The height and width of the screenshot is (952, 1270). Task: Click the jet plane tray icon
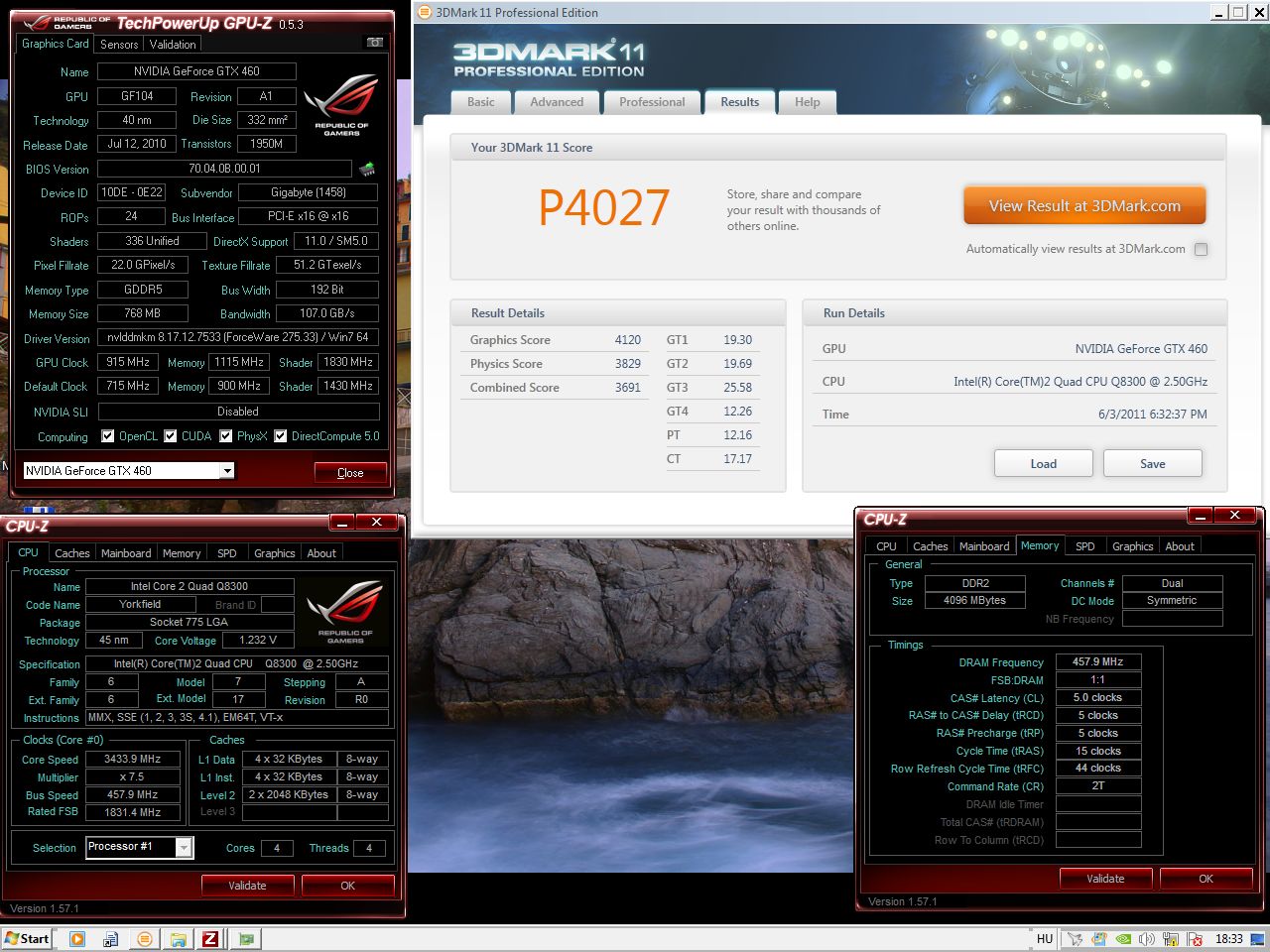click(x=1075, y=938)
